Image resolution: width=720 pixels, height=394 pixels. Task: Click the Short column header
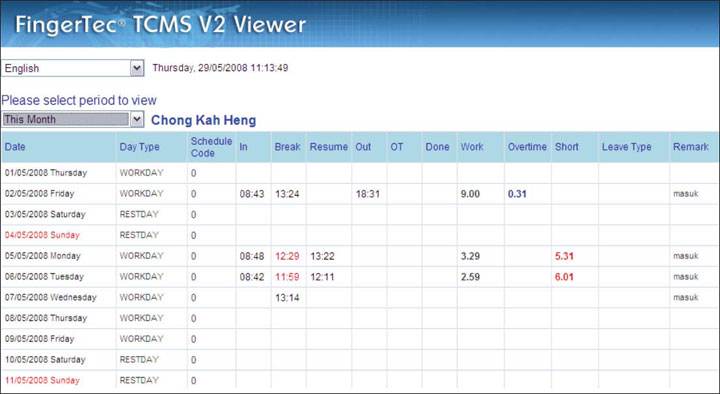pos(567,147)
